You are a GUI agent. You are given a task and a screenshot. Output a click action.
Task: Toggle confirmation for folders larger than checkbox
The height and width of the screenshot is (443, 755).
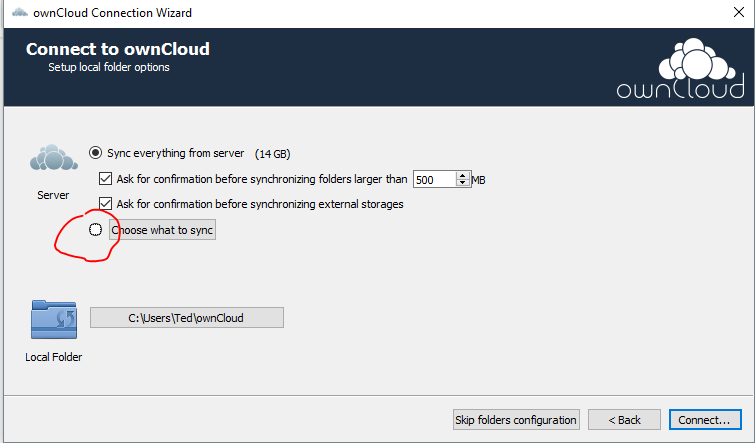[x=105, y=179]
